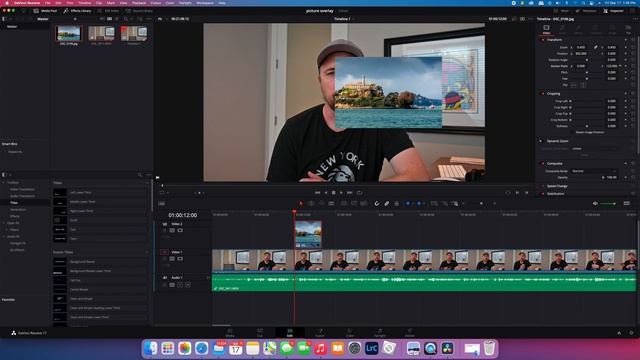Stop playback in the viewer
Screen dimensions: 640x360
333,193
